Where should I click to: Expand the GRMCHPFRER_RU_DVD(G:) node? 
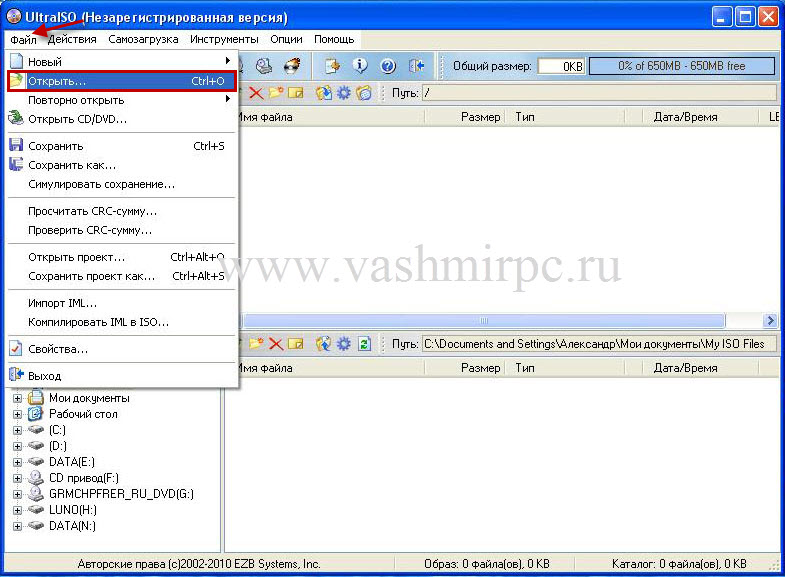[18, 494]
